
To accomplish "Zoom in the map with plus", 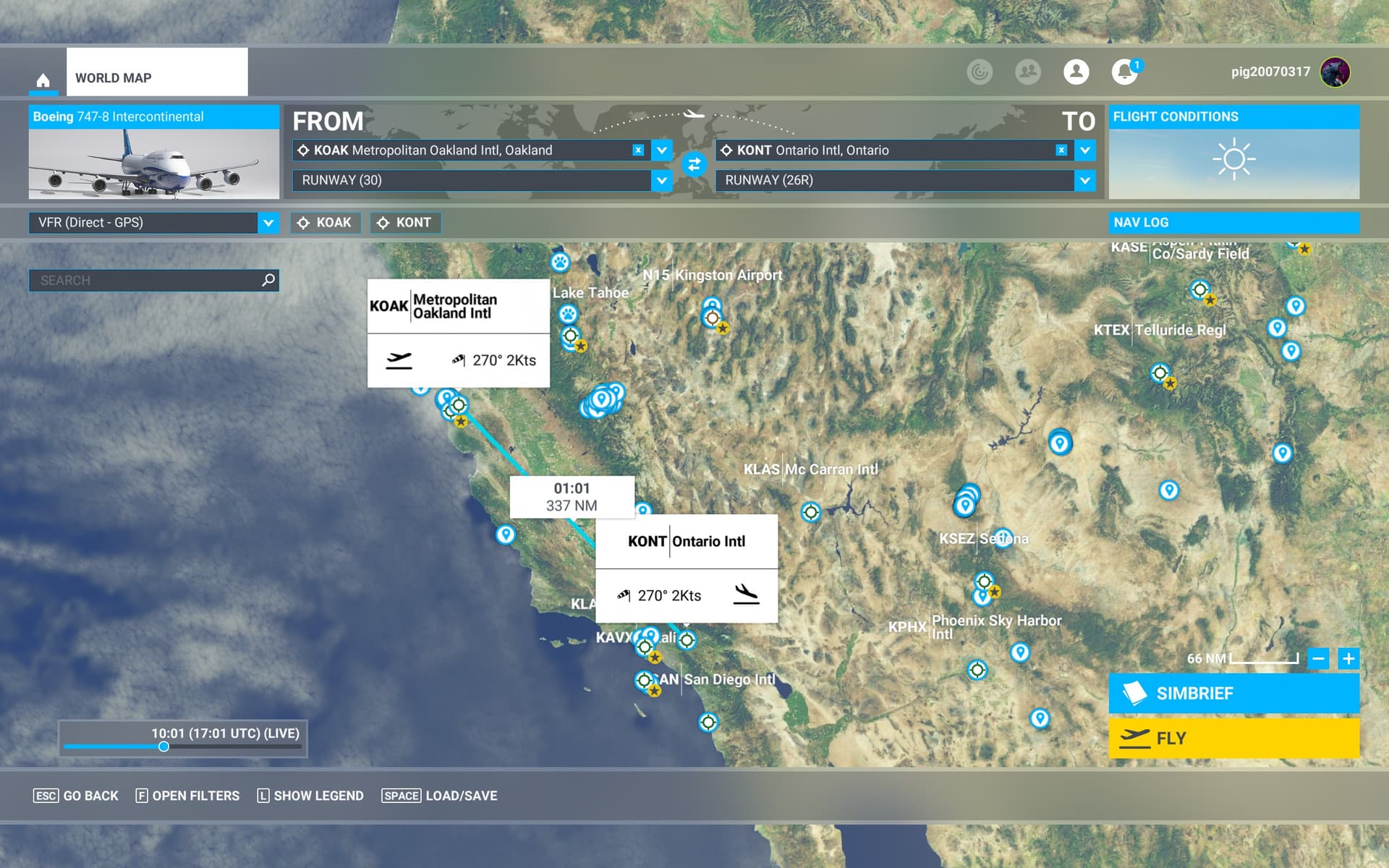I will pos(1348,659).
